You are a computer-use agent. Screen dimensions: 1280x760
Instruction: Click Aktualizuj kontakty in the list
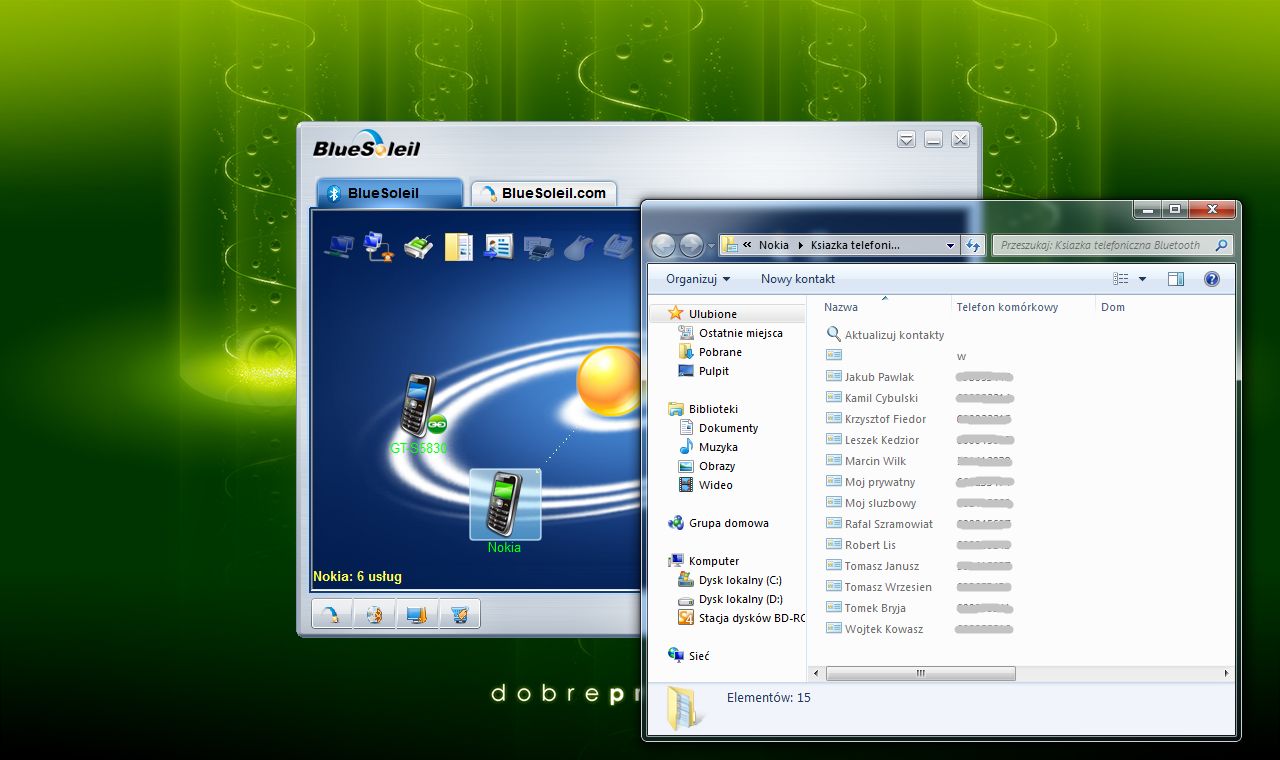click(x=894, y=335)
